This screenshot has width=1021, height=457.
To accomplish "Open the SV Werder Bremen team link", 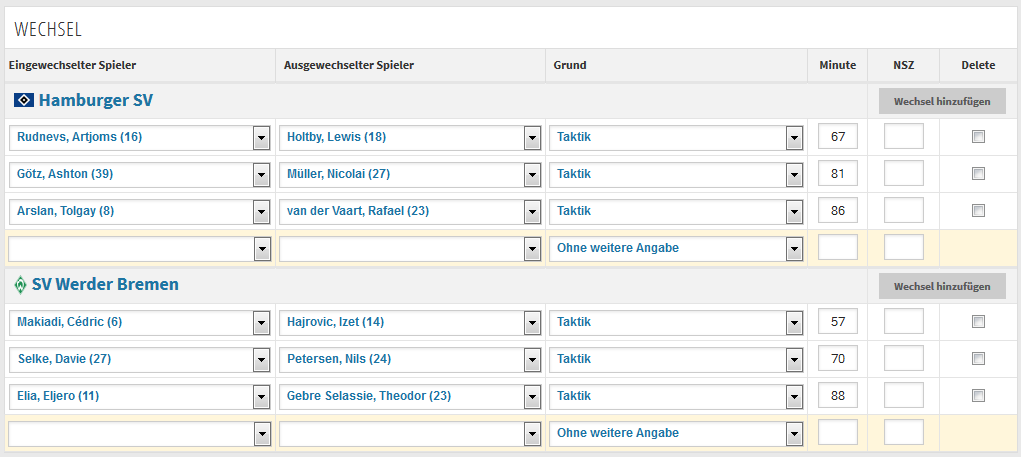I will [105, 285].
